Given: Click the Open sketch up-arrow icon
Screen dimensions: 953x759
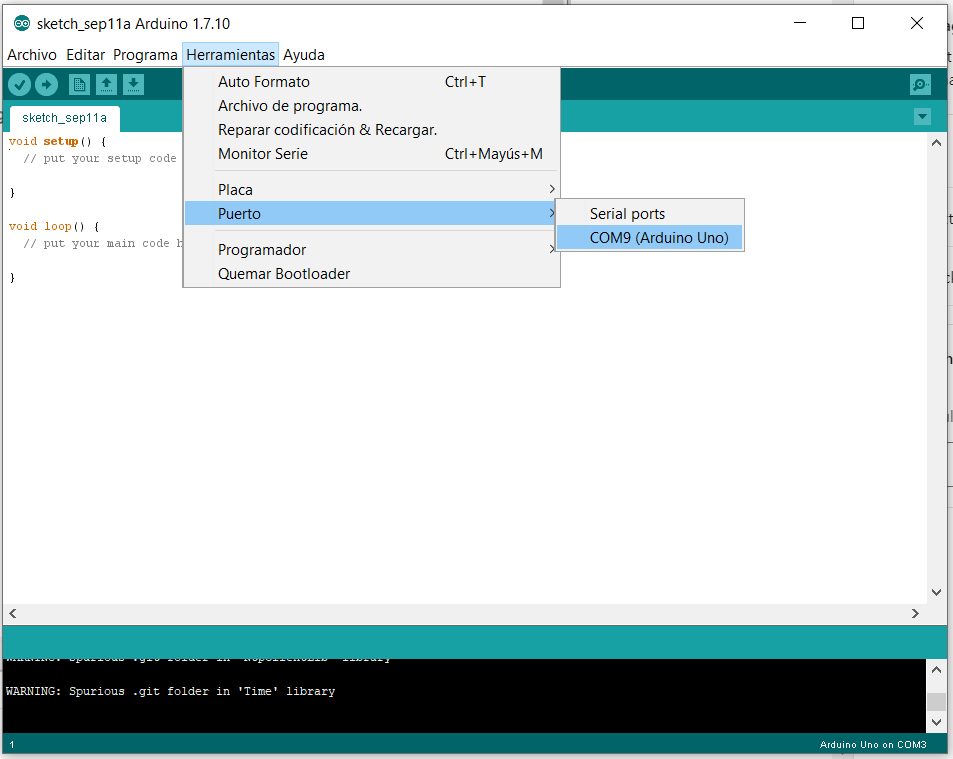Looking at the screenshot, I should coord(106,85).
